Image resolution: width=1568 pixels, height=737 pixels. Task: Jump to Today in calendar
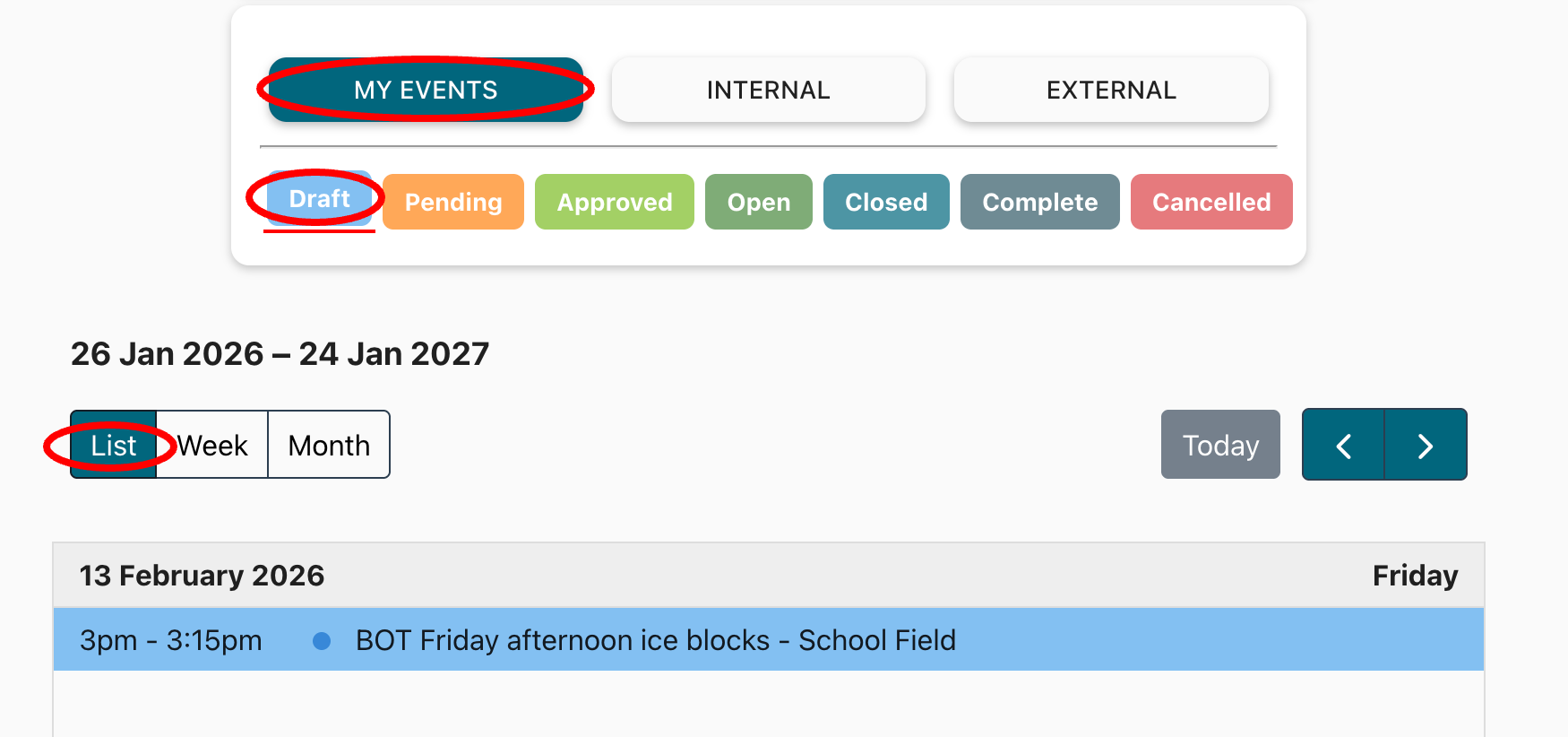(1220, 445)
